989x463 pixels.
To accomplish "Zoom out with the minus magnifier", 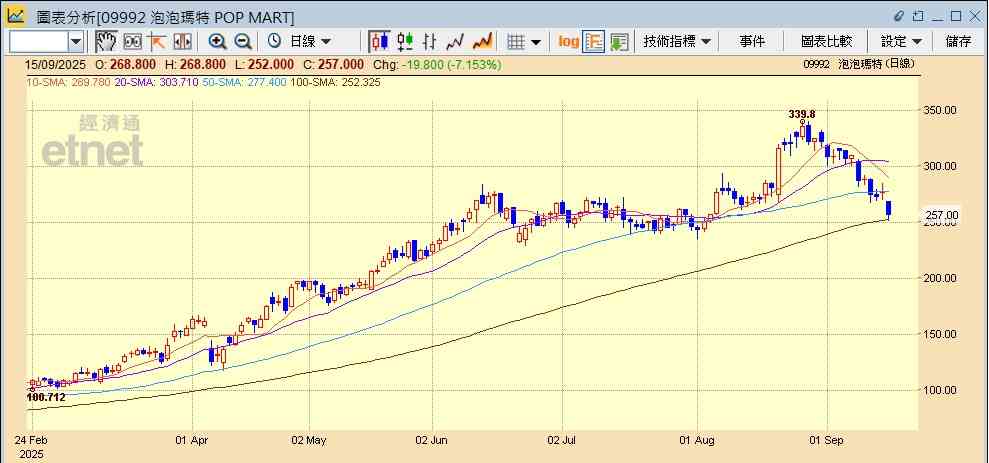I will click(243, 42).
